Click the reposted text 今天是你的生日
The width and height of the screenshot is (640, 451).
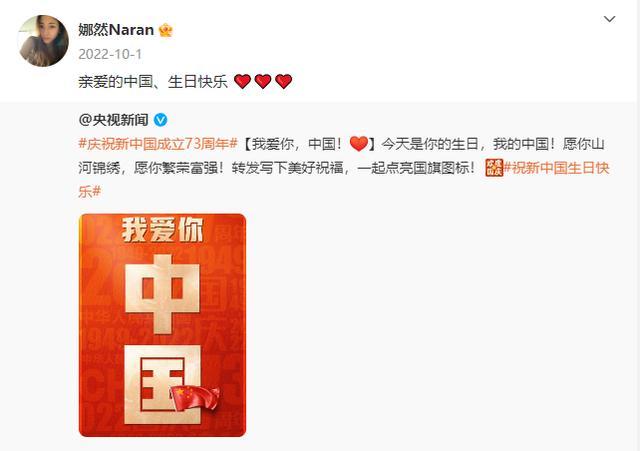pos(430,144)
